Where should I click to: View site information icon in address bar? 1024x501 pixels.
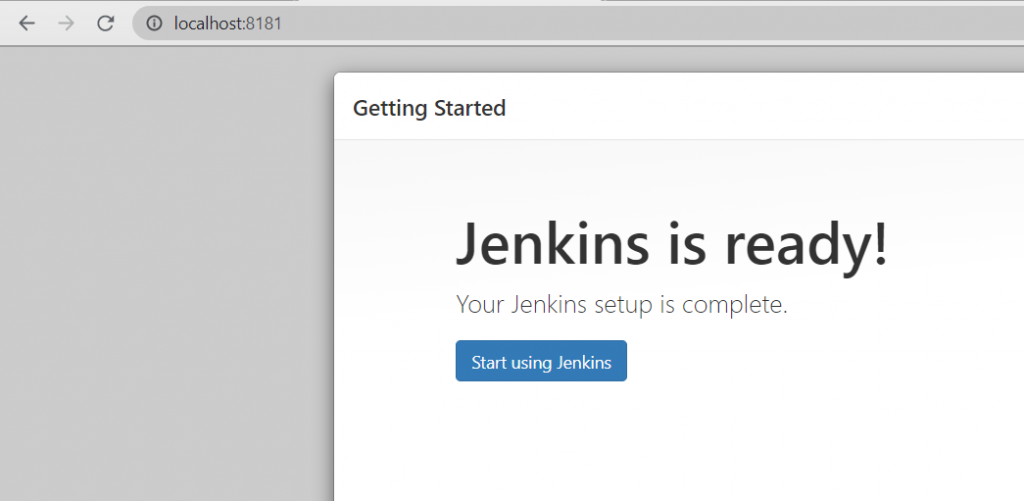tap(154, 24)
